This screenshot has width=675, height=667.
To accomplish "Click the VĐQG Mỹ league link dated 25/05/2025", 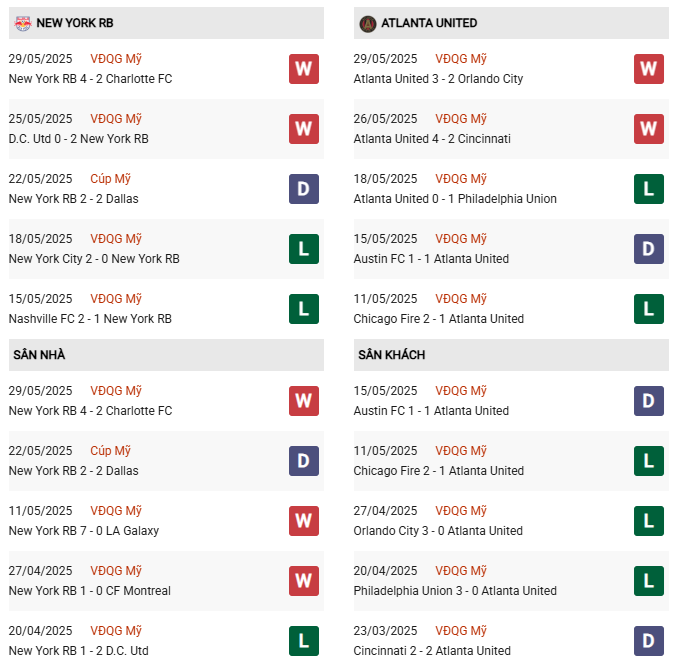I will [116, 119].
